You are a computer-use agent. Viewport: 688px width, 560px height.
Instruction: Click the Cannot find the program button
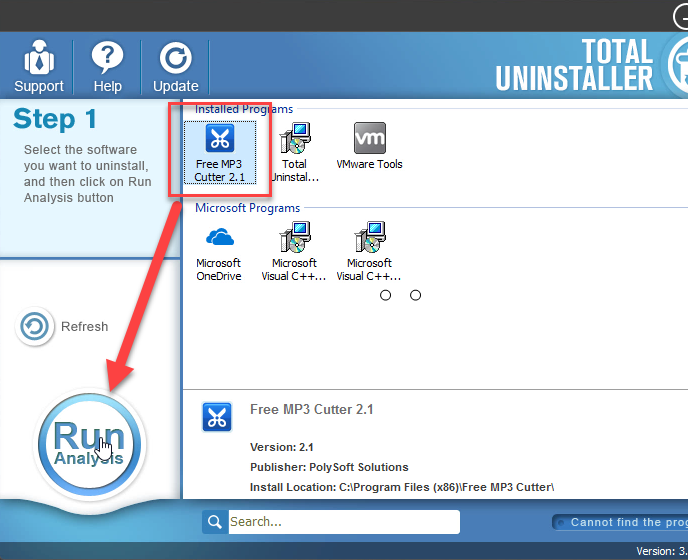pyautogui.click(x=620, y=522)
